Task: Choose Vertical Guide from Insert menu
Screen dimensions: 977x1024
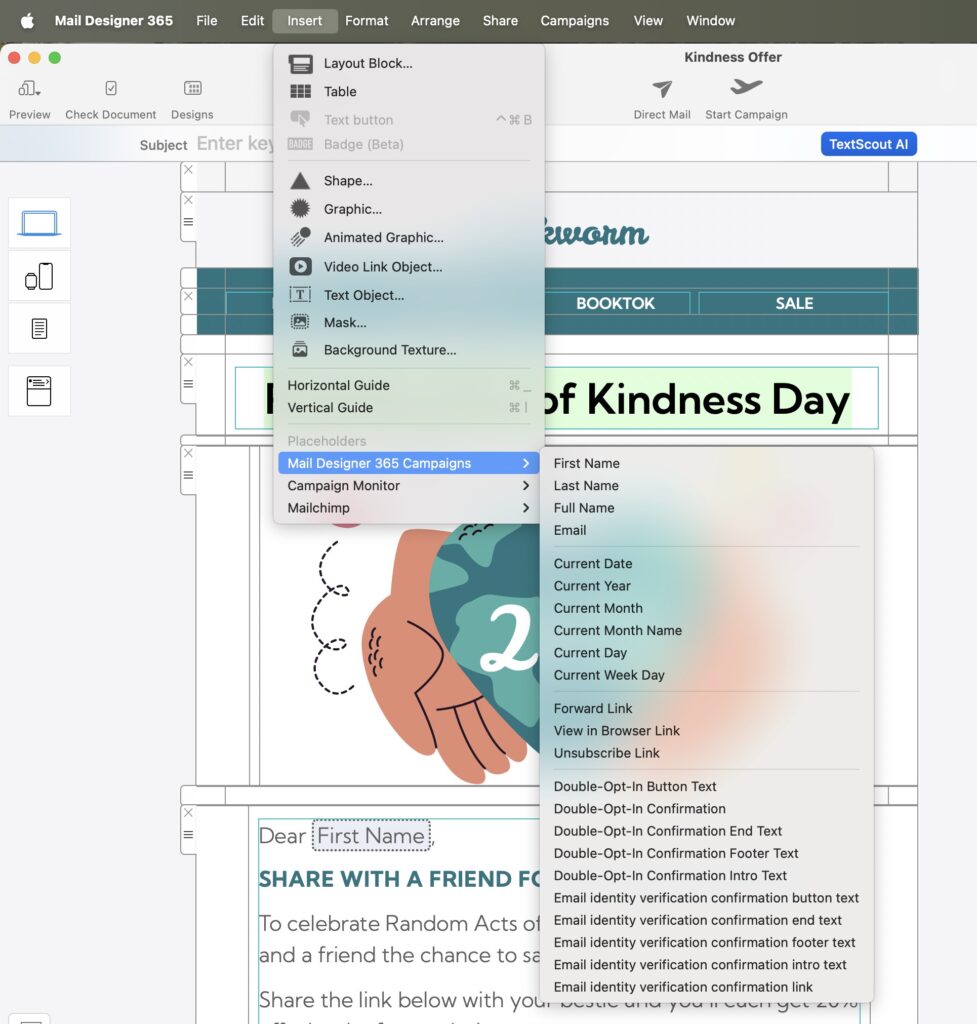Action: click(409, 408)
